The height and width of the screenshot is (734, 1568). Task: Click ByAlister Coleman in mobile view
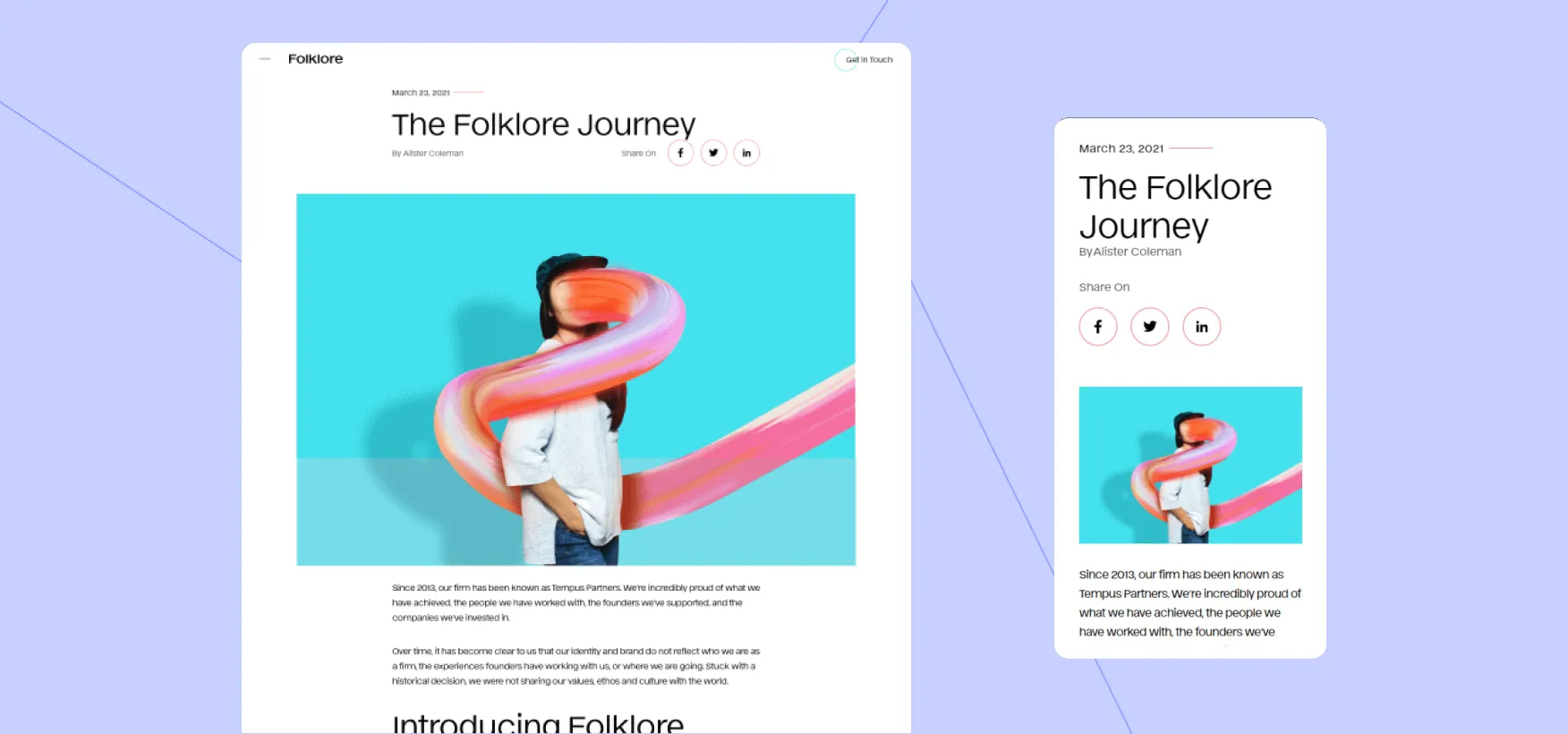[x=1130, y=252]
